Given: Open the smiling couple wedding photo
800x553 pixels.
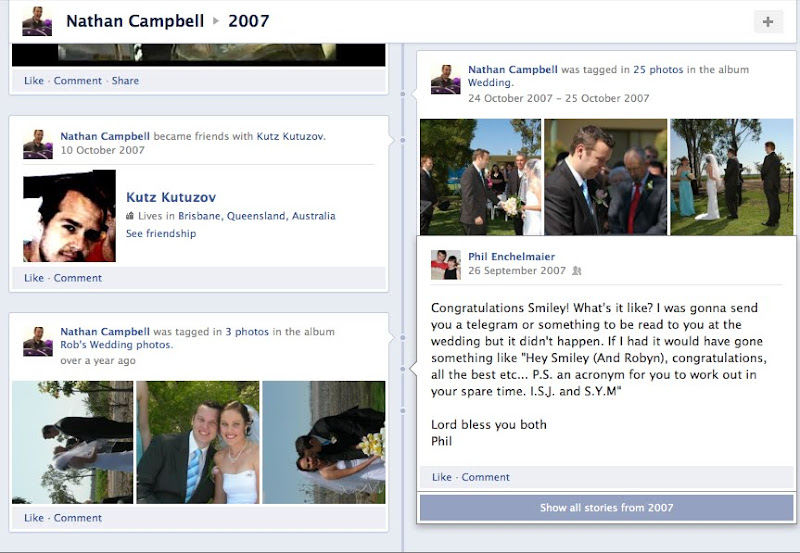Looking at the screenshot, I should (198, 442).
